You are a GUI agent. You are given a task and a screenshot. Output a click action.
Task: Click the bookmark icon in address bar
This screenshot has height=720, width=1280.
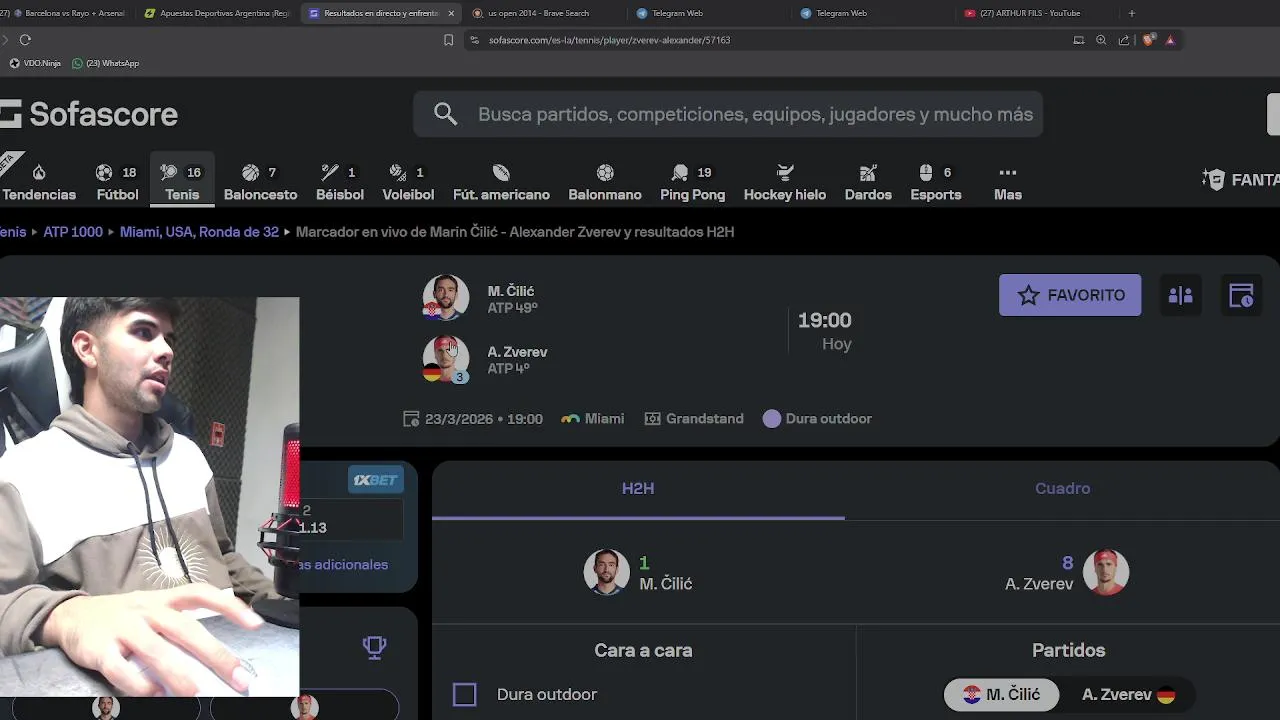coord(448,40)
